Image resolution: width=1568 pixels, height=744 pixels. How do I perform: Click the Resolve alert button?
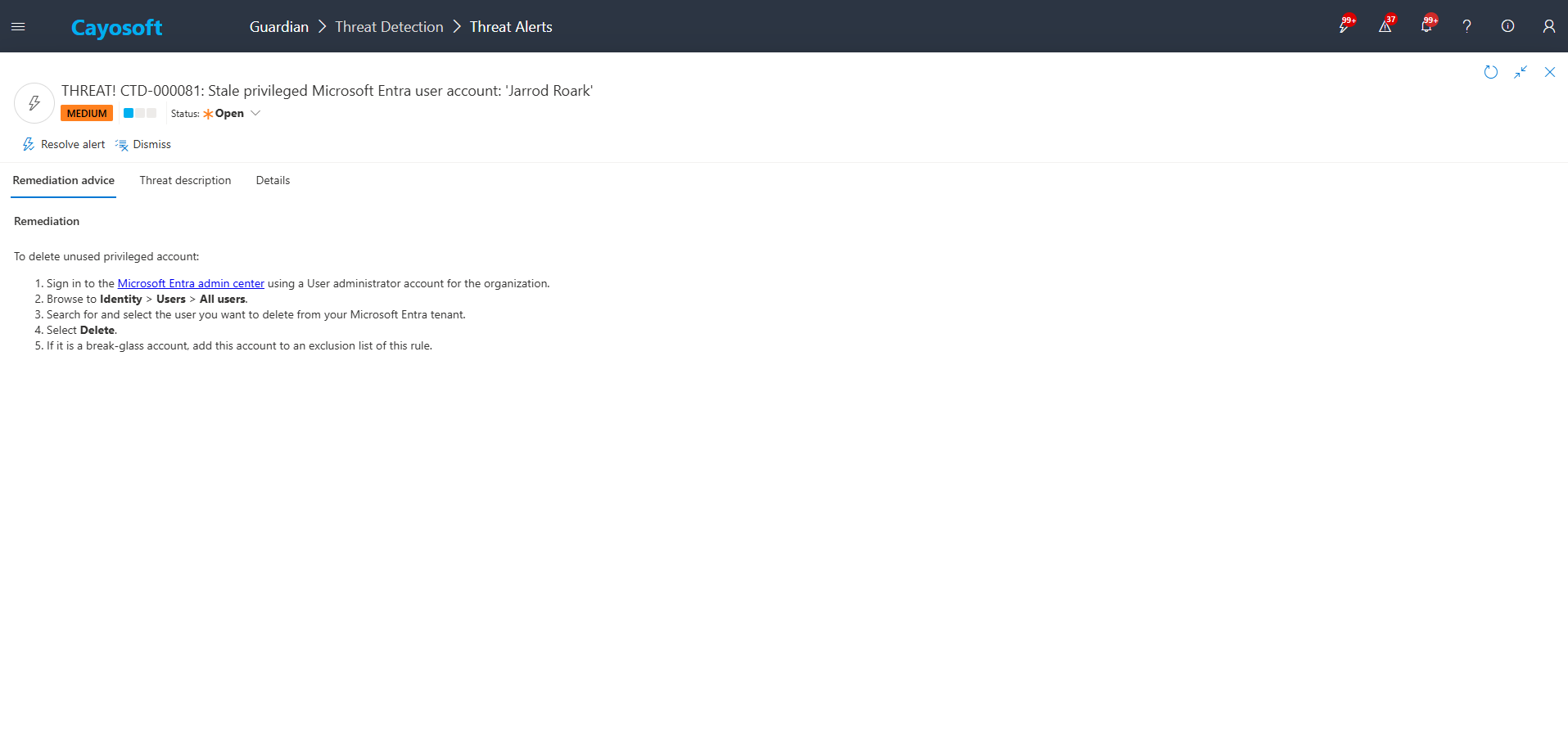click(64, 145)
